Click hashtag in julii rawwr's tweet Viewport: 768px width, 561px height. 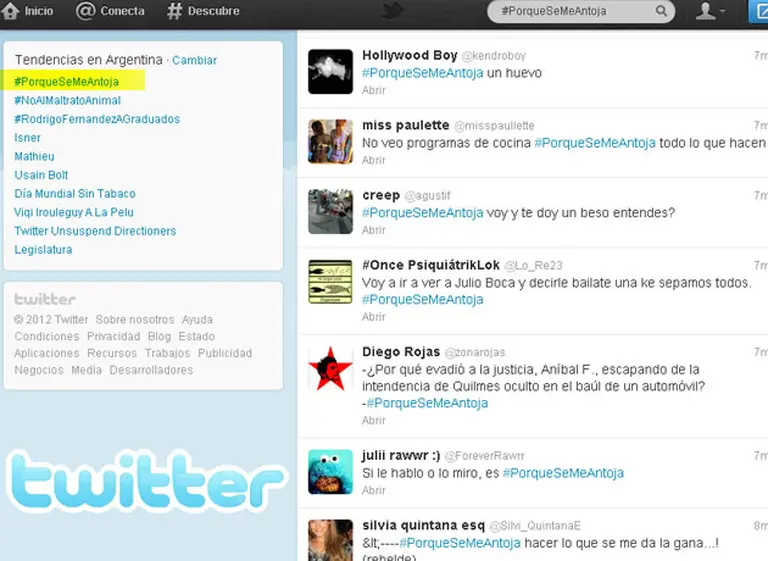pos(563,473)
